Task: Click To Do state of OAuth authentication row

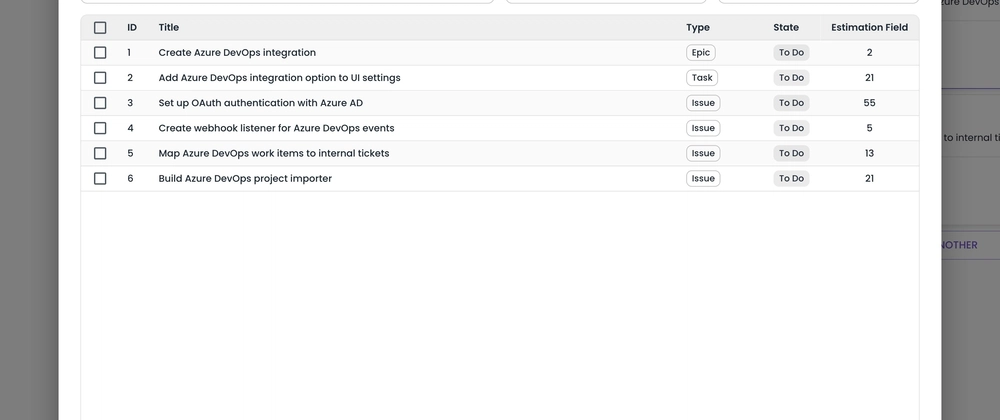Action: (x=791, y=103)
